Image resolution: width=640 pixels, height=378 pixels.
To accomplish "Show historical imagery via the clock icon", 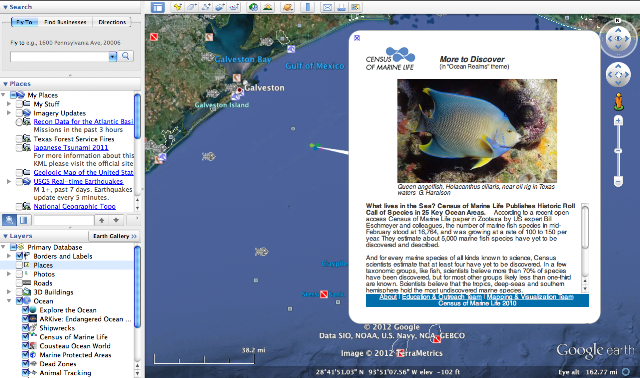I will click(253, 7).
